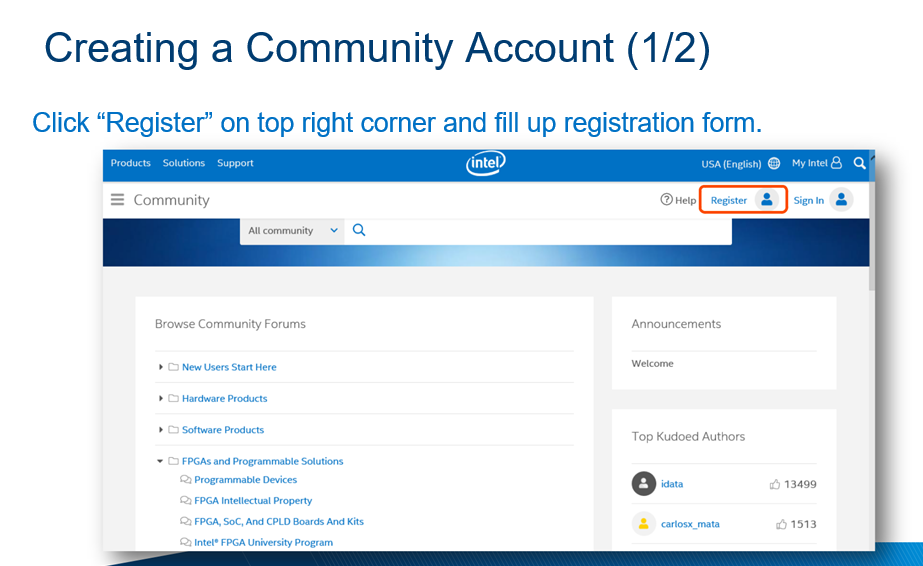923x566 pixels.
Task: Expand the New Users Start Here node
Action: 160,367
